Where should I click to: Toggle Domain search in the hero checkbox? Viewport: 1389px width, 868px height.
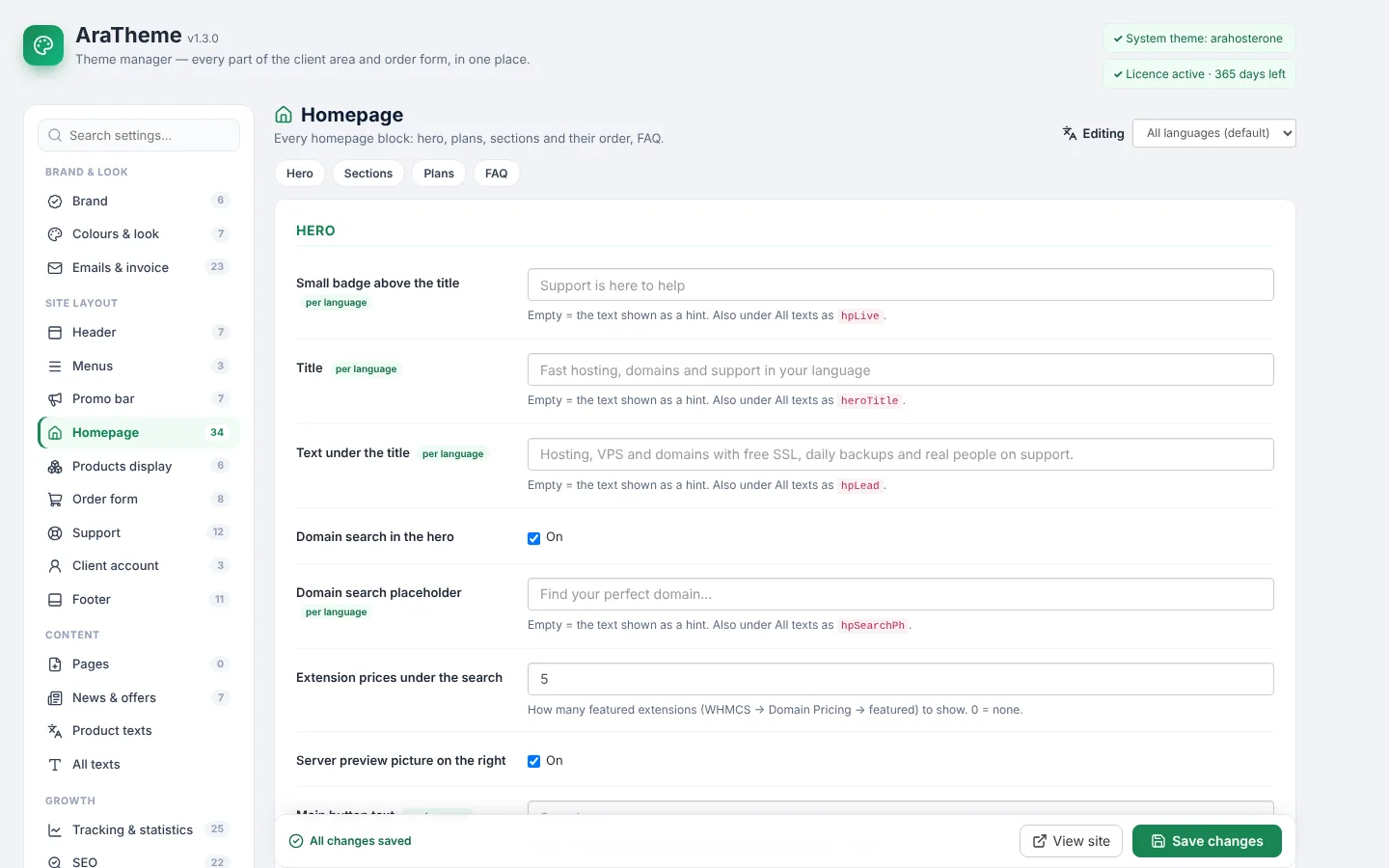pos(533,538)
